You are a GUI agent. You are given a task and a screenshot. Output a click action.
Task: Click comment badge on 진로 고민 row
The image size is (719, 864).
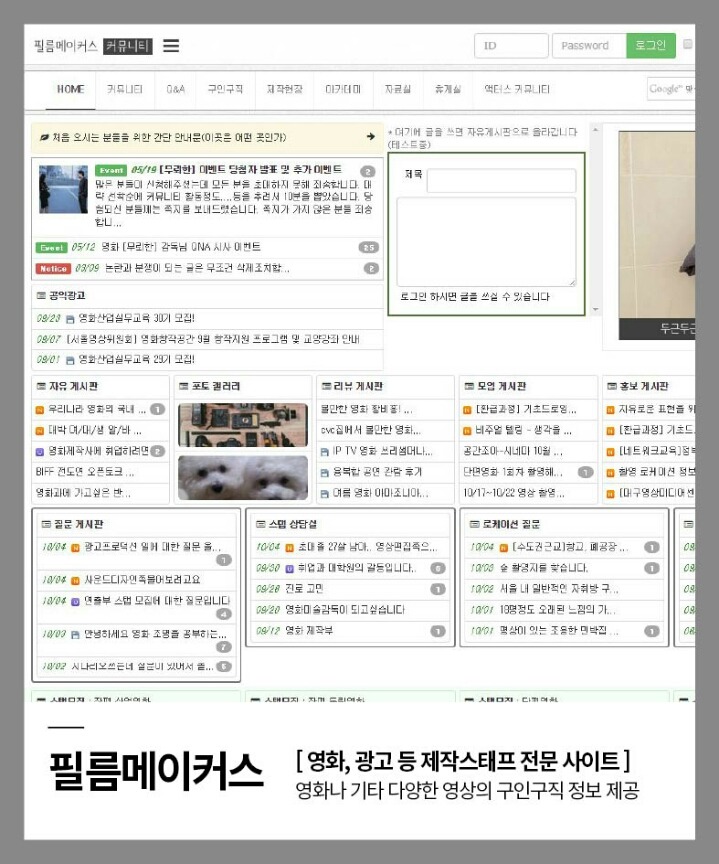[x=438, y=589]
